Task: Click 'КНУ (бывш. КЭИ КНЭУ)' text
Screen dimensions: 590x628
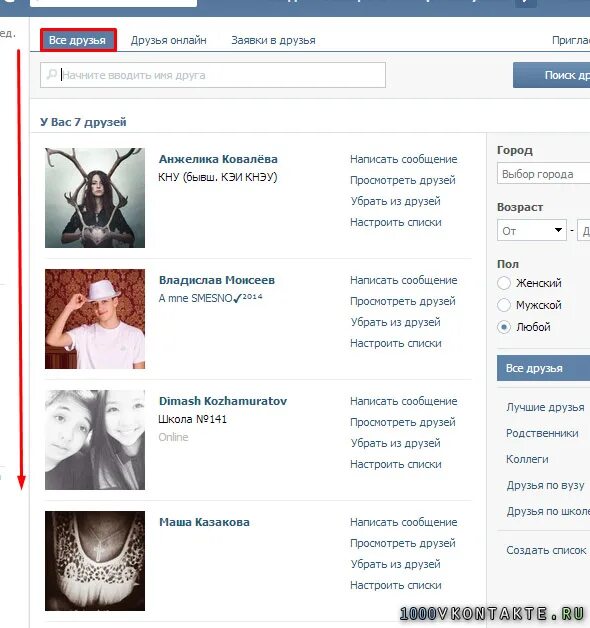Action: tap(217, 177)
